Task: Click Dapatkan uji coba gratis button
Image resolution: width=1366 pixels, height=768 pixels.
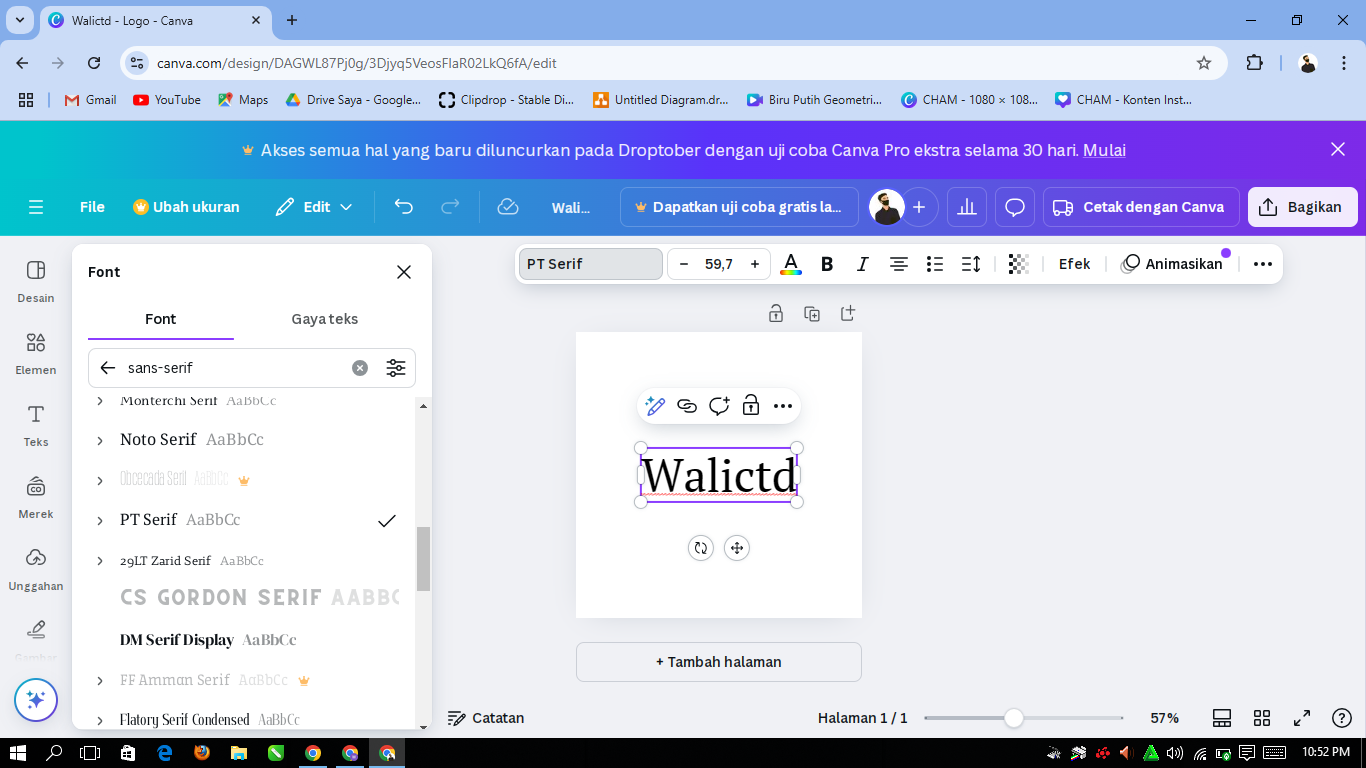Action: (739, 207)
